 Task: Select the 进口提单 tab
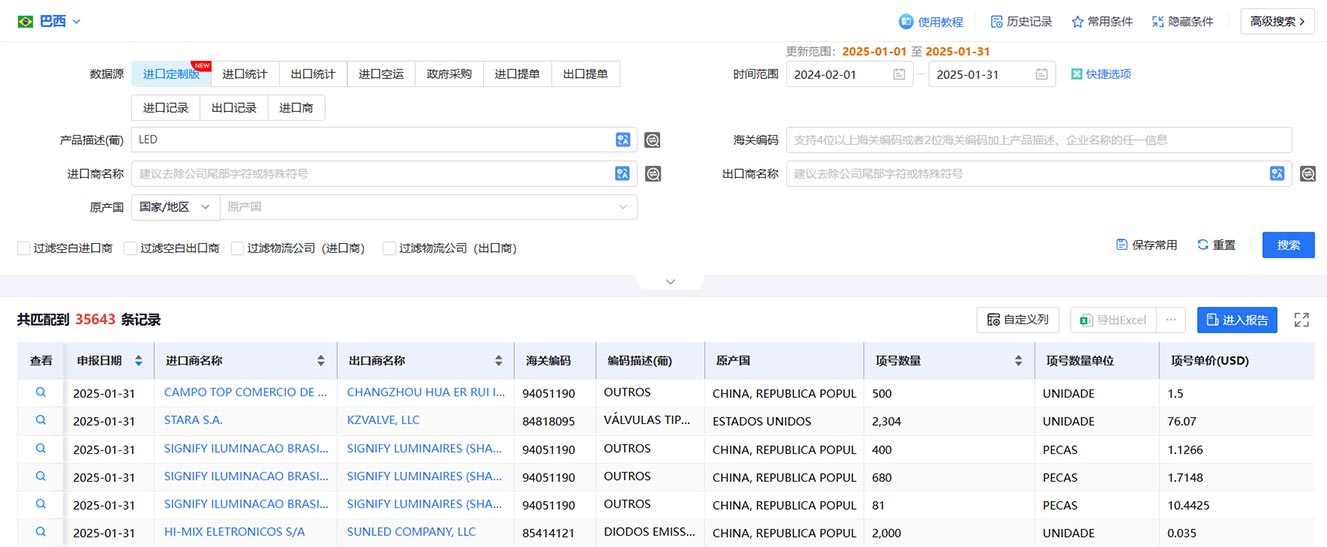click(x=517, y=74)
